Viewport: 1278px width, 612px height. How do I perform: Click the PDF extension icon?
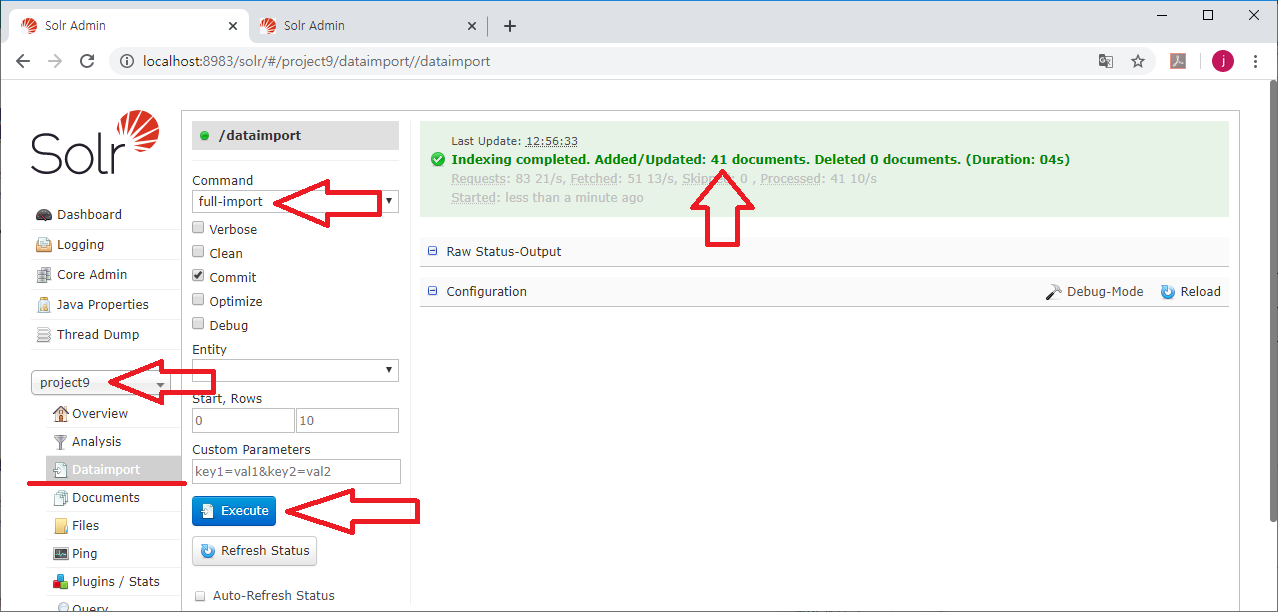coord(1179,61)
